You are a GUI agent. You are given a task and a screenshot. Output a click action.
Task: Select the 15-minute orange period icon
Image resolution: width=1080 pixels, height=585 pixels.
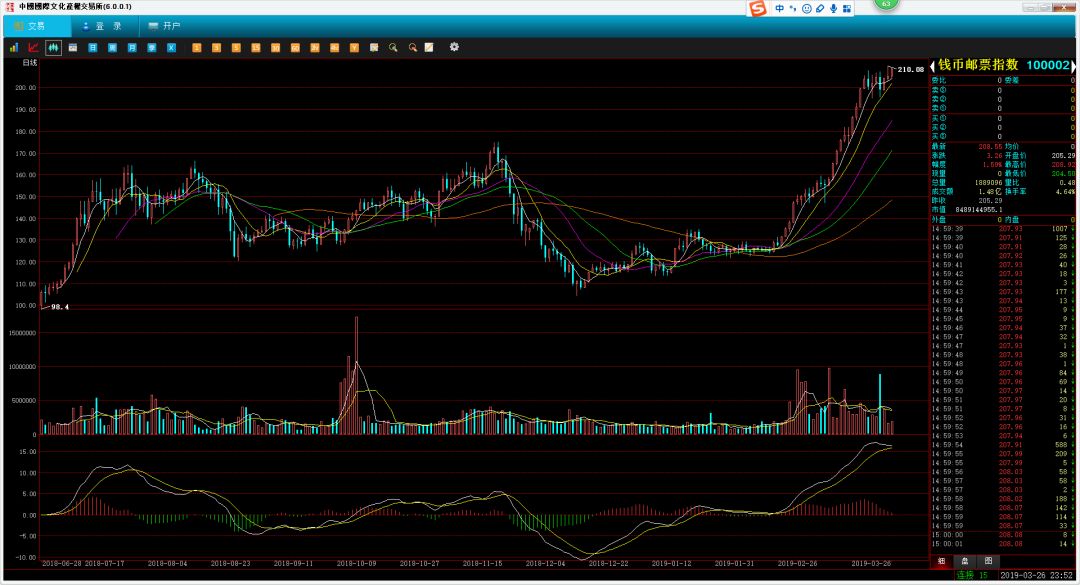point(256,48)
